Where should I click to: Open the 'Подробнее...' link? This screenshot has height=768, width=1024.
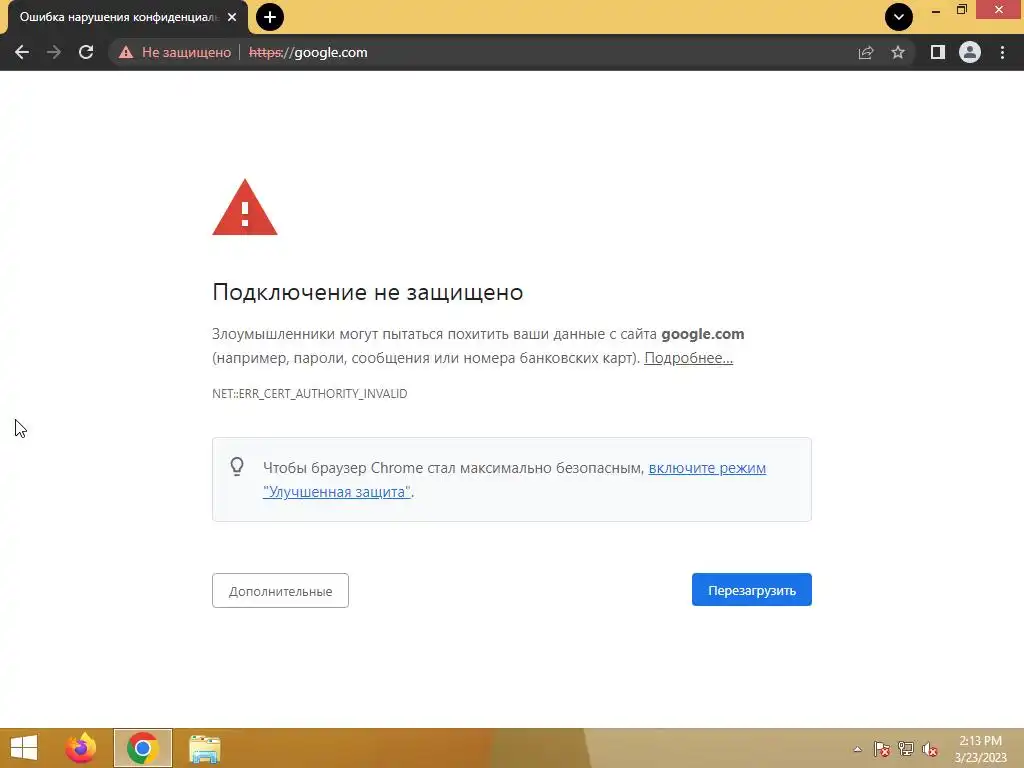coord(688,358)
